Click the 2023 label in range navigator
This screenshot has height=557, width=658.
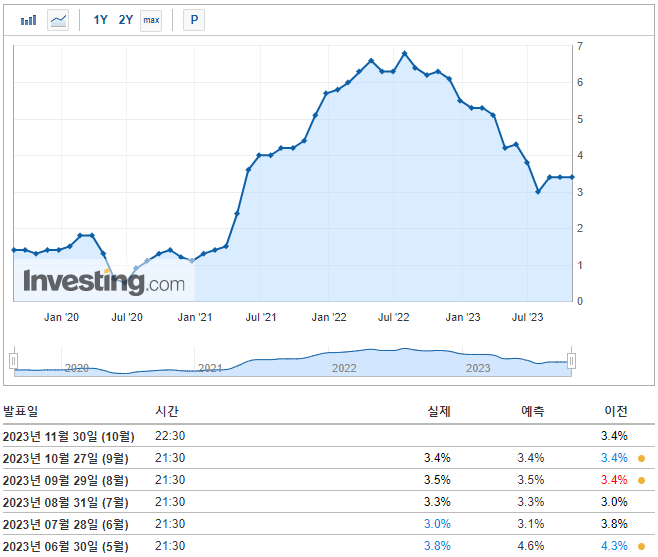pyautogui.click(x=478, y=368)
